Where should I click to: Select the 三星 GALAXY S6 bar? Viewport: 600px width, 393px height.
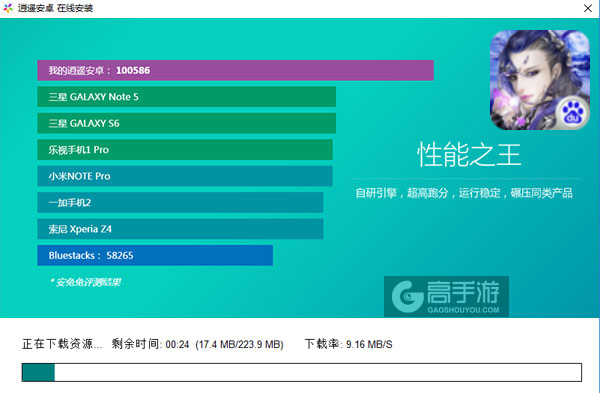click(186, 123)
